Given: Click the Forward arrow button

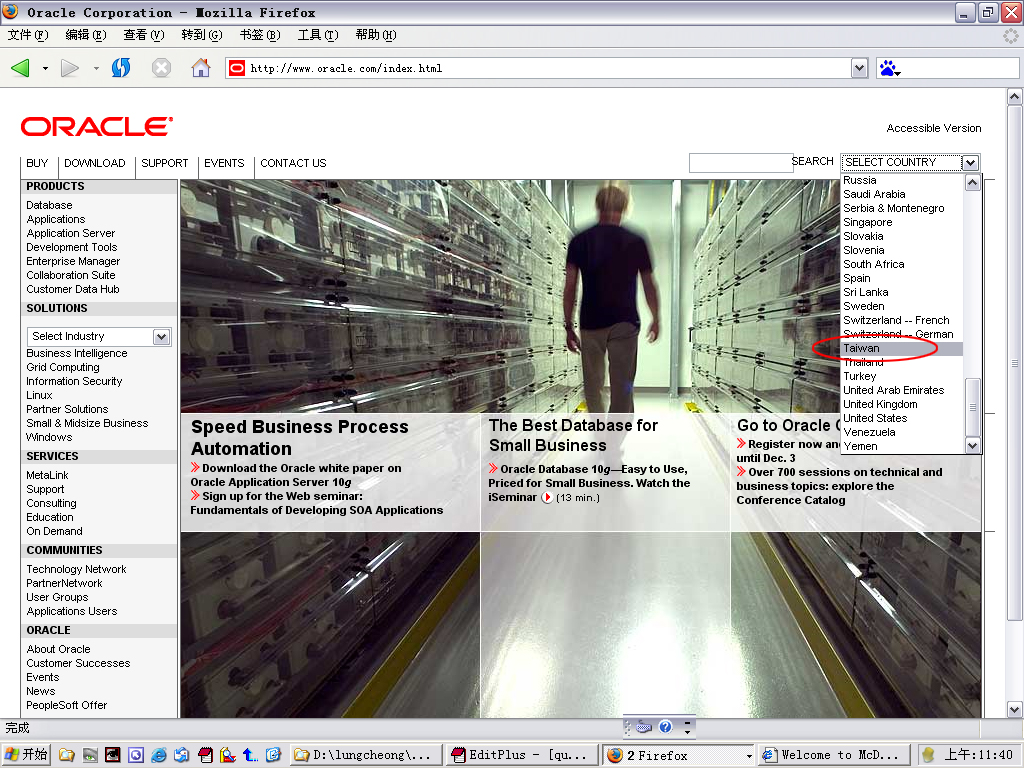Looking at the screenshot, I should [70, 68].
